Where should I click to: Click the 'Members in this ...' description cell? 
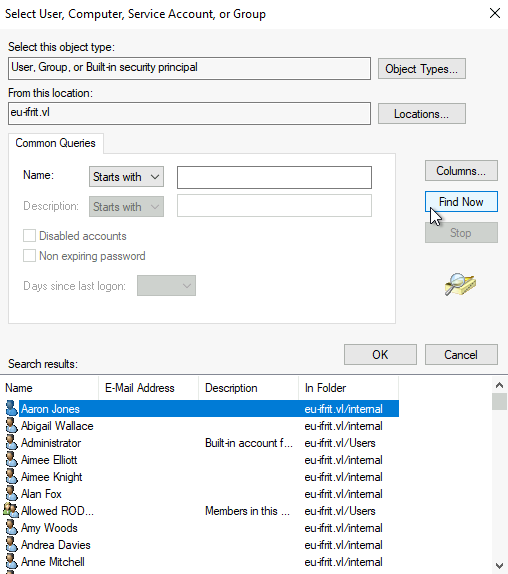[x=247, y=511]
